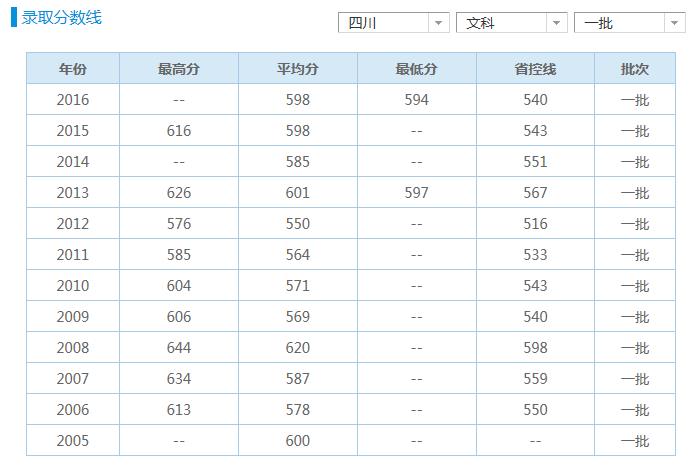The height and width of the screenshot is (466, 694).
Task: Click the 年份 column header
Action: 73,69
